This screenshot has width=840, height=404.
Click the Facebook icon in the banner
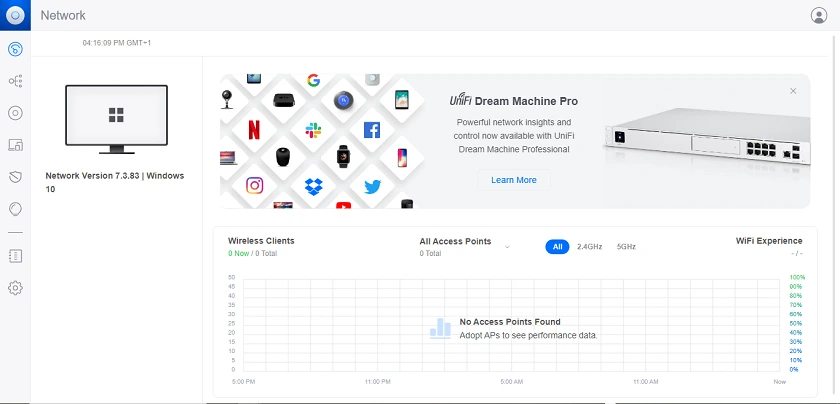371,130
